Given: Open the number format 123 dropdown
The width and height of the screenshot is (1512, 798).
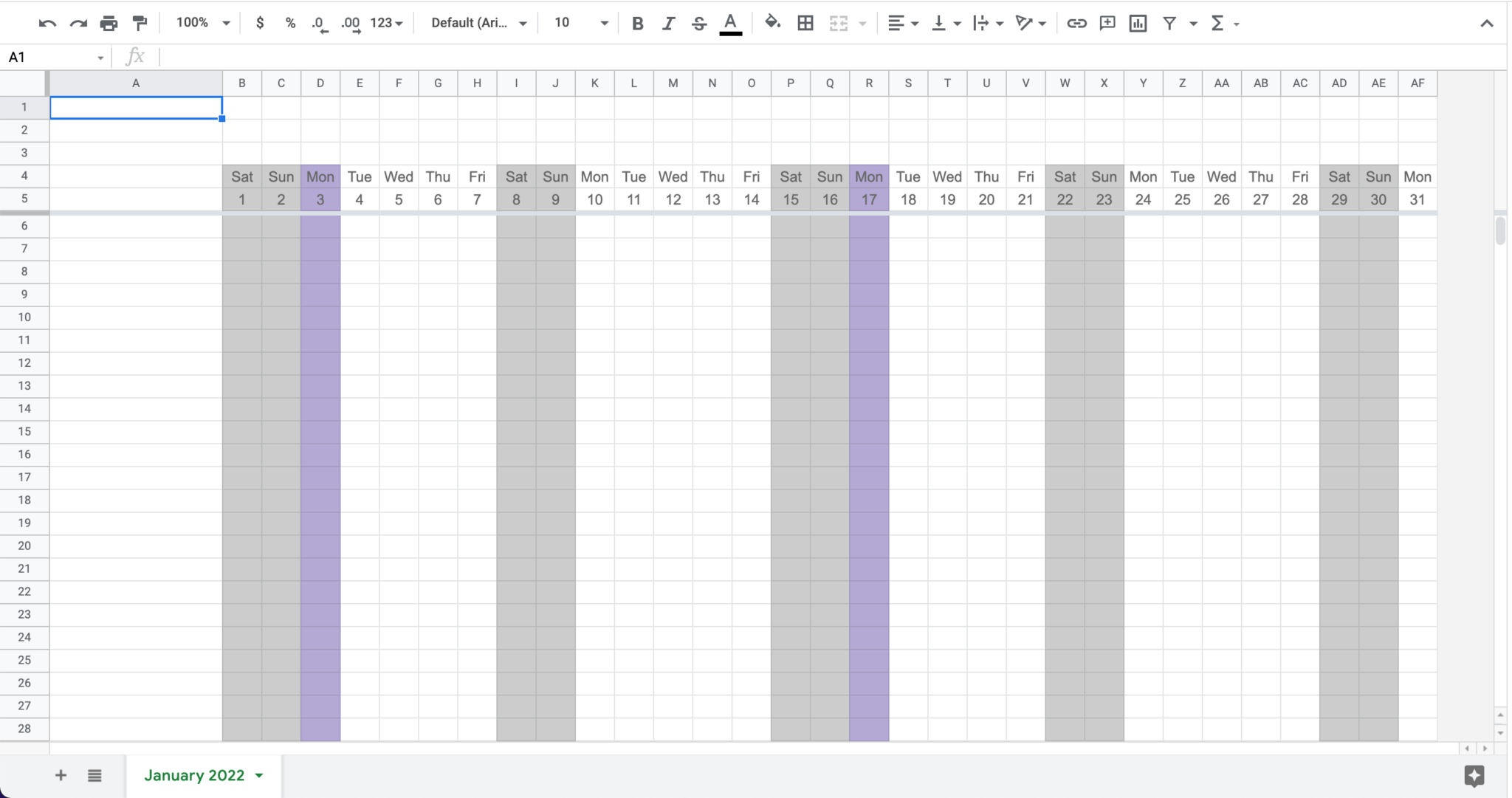Looking at the screenshot, I should tap(383, 23).
